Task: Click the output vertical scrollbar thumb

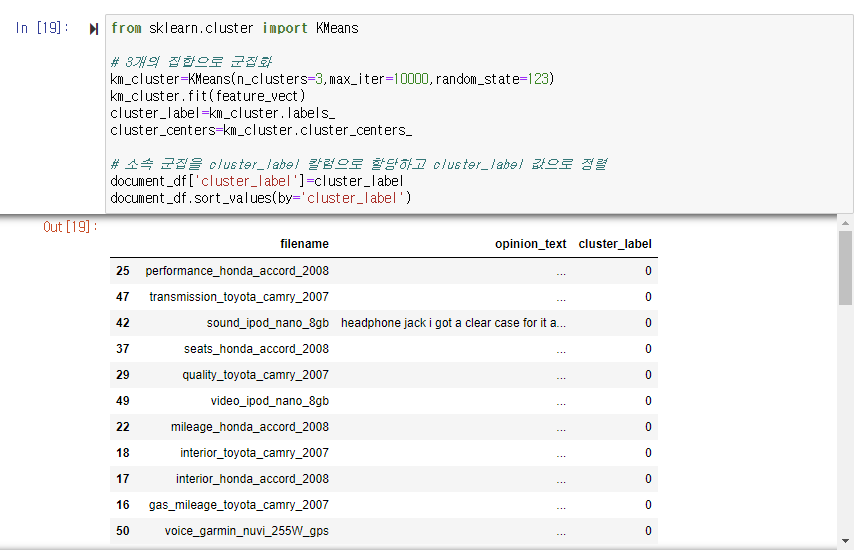Action: [845, 268]
